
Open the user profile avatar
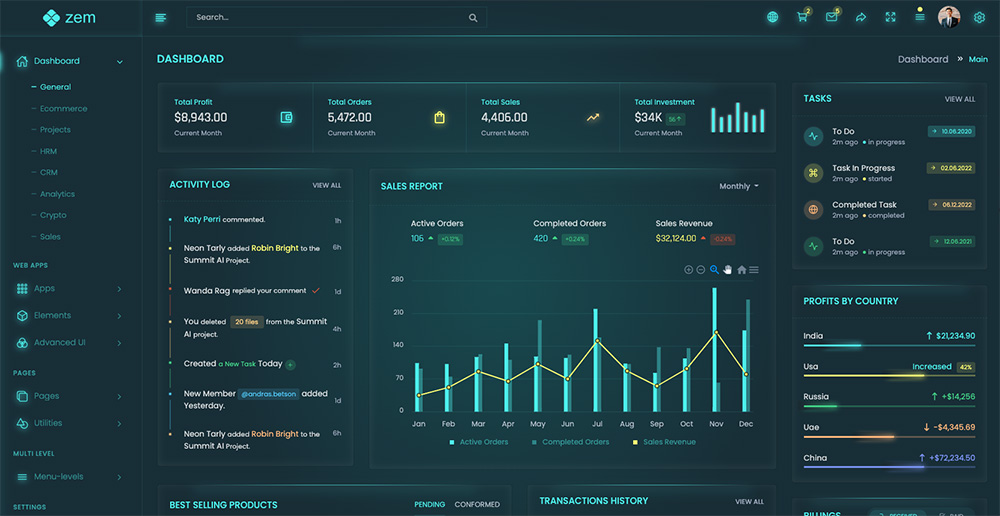tap(949, 17)
